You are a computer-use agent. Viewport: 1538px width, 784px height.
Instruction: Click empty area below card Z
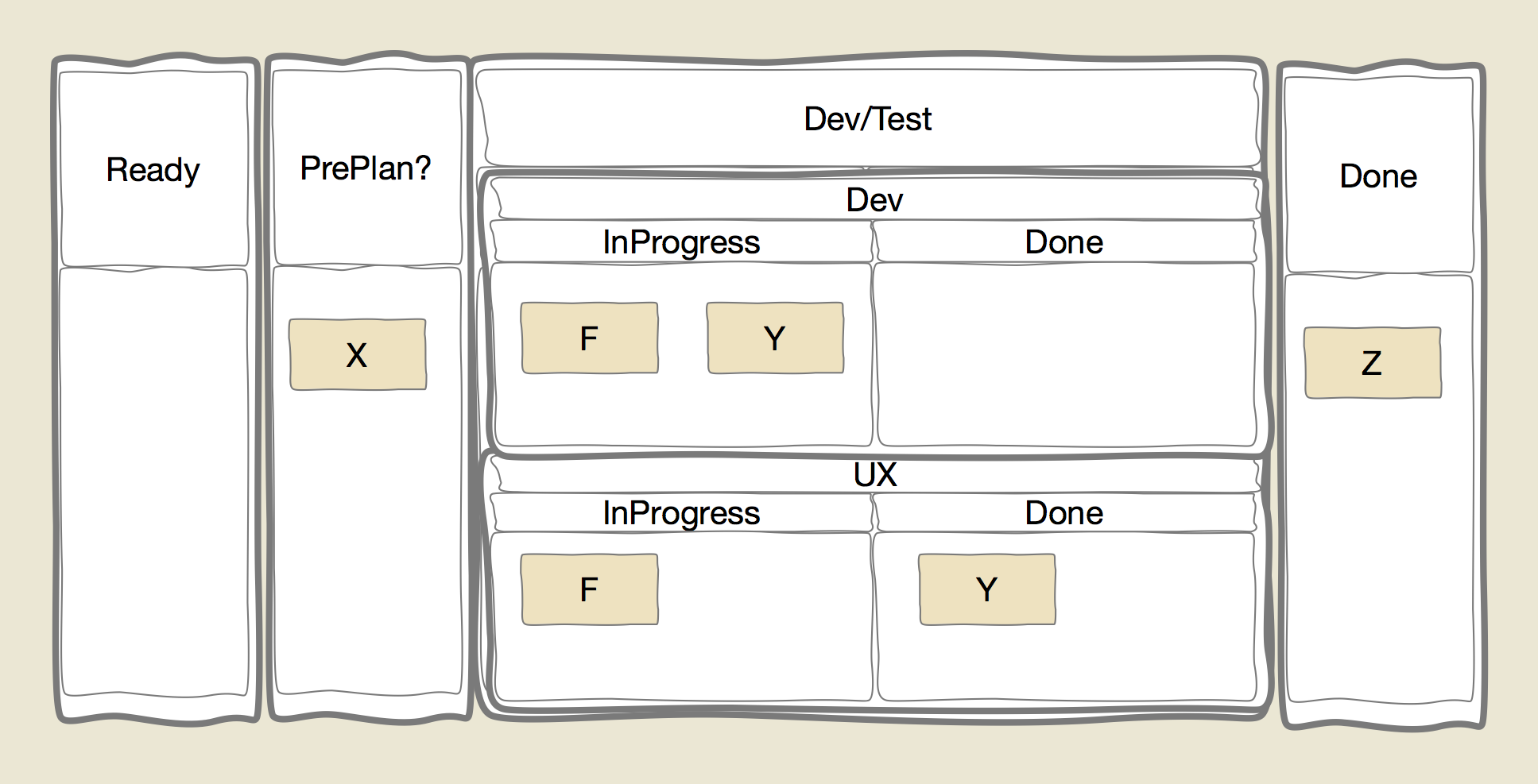click(1379, 548)
